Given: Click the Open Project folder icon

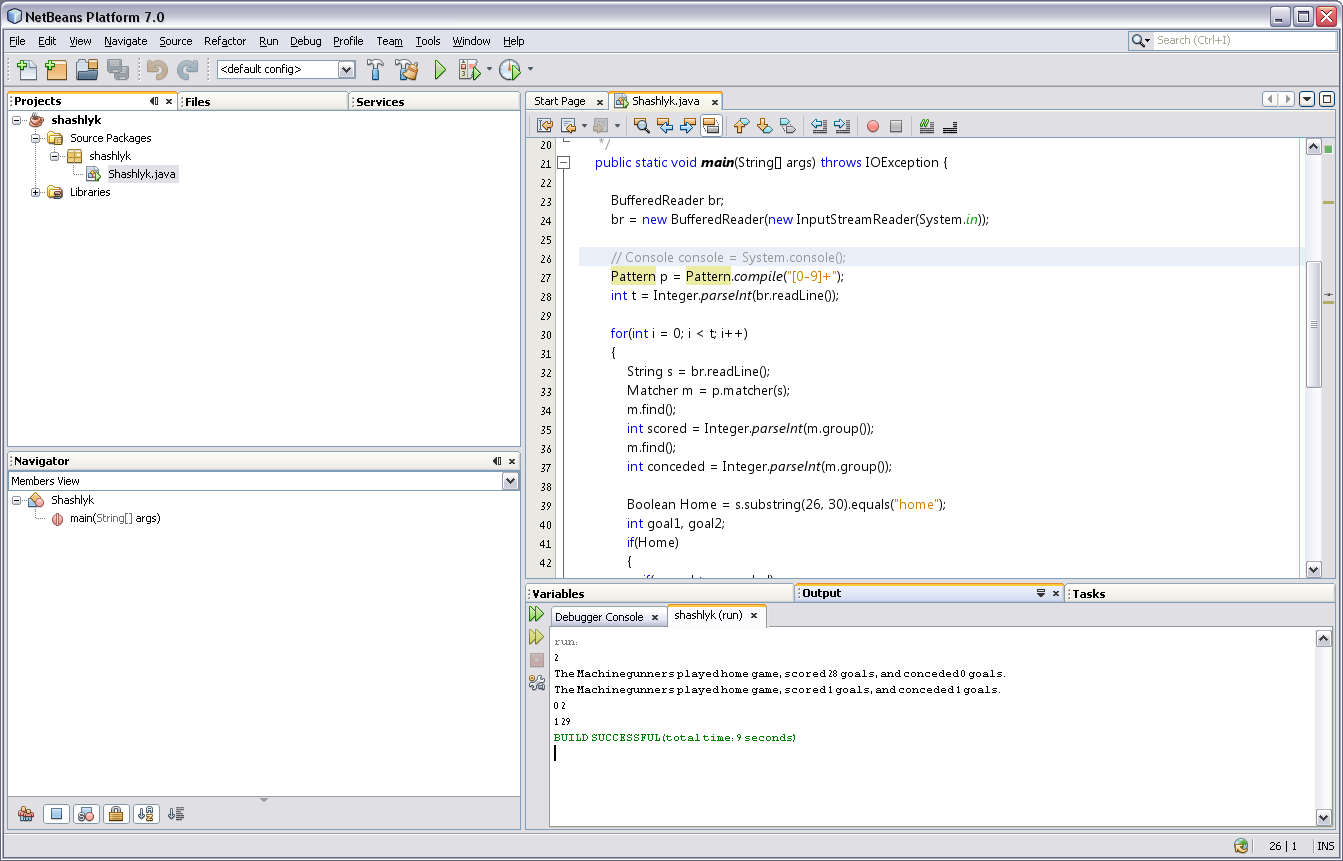Looking at the screenshot, I should coord(87,70).
